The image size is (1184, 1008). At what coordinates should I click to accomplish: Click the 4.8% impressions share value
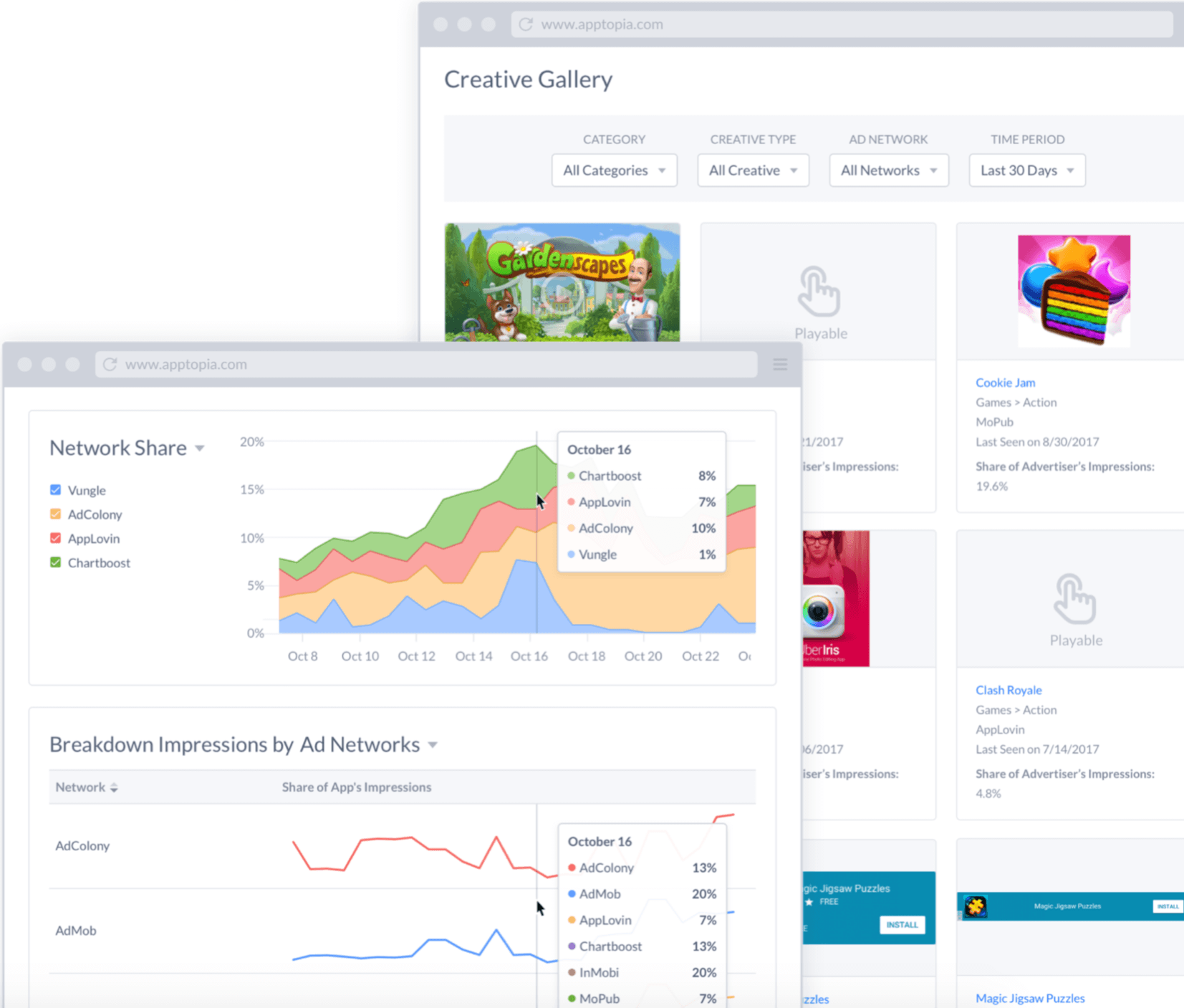(x=988, y=794)
